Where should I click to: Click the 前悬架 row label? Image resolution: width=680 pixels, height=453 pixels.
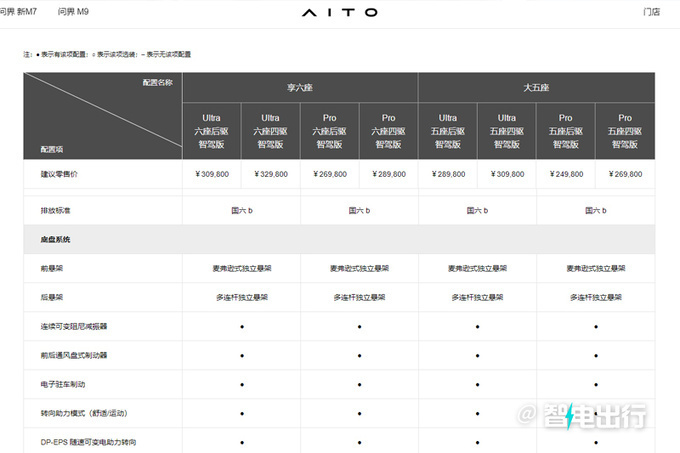tap(52, 268)
